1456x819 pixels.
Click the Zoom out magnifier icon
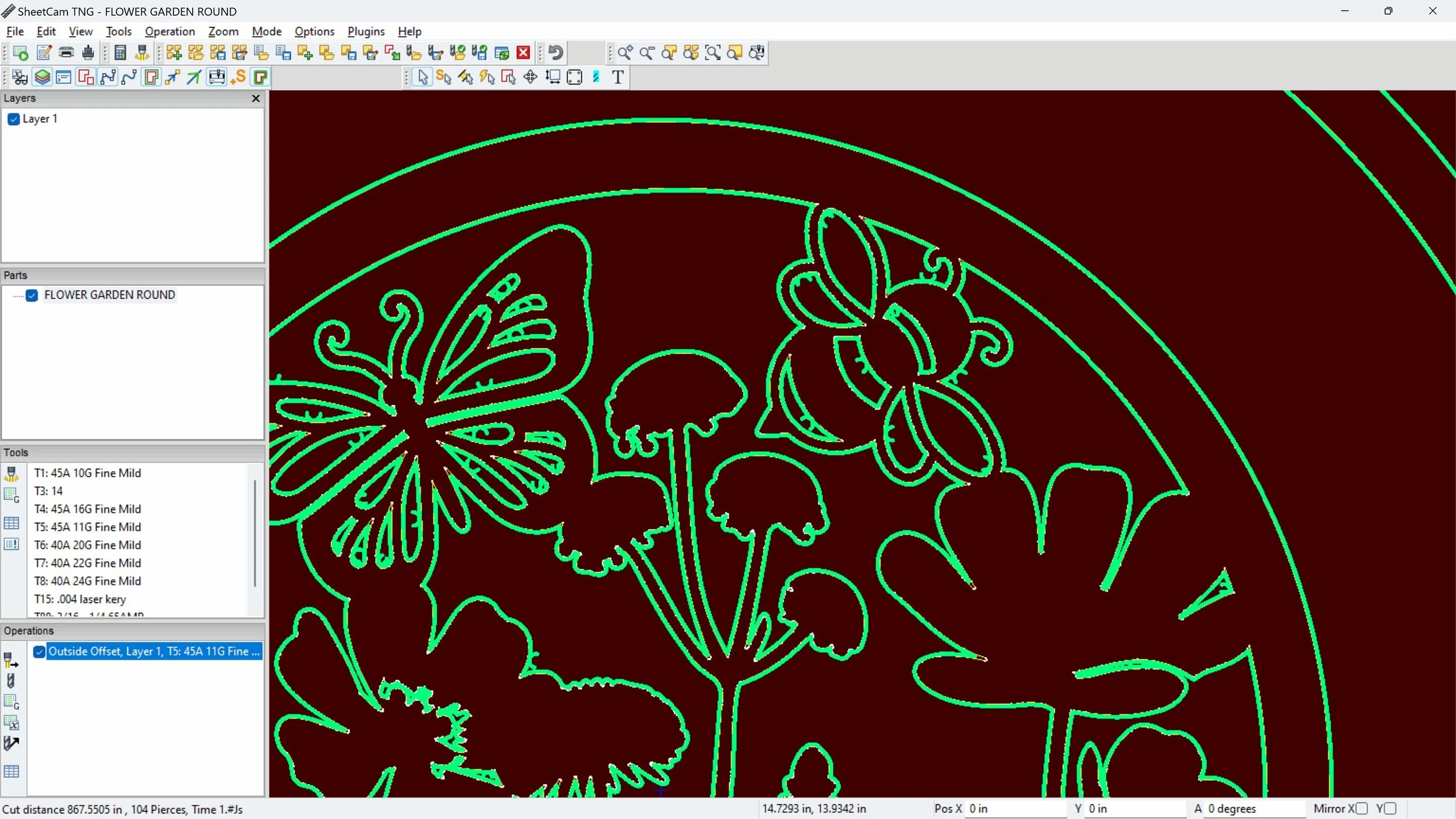646,53
